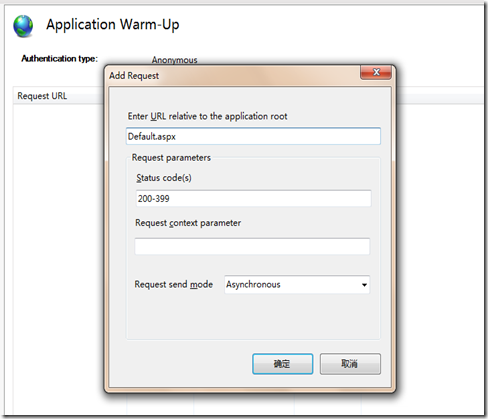This screenshot has height=419, width=488.
Task: Click the Anonymous authentication value
Action: click(174, 60)
